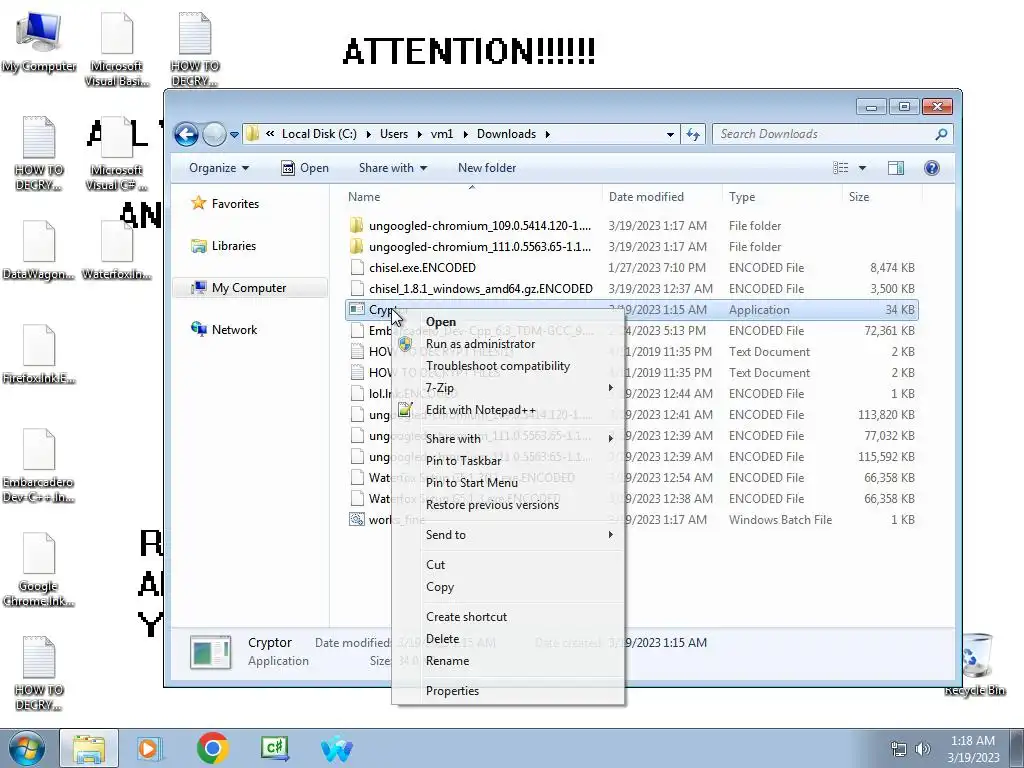Image resolution: width=1024 pixels, height=768 pixels.
Task: Expand arrow after Local Disk (C:)
Action: 368,134
